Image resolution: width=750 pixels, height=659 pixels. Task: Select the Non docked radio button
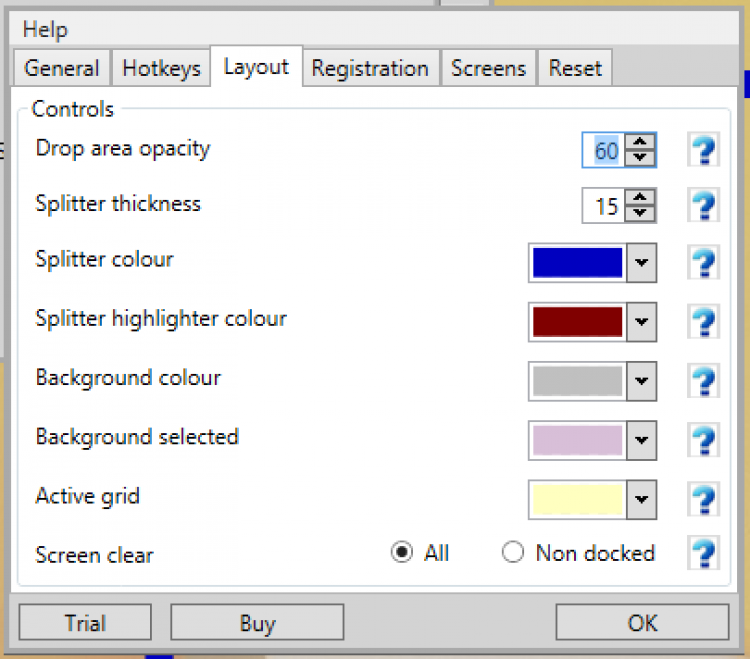click(x=513, y=552)
